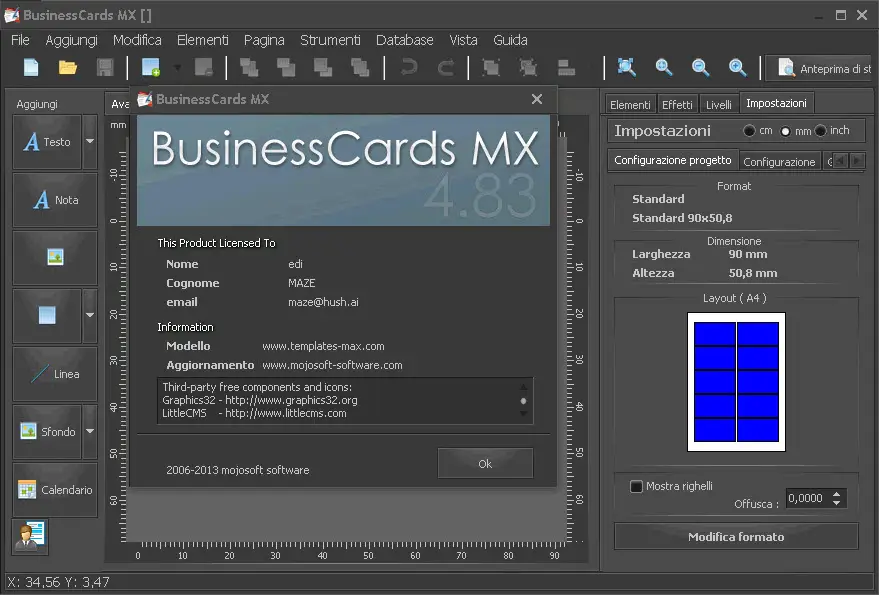Click the zoom out magnifier icon
Screen dimensions: 879x595
(700, 67)
